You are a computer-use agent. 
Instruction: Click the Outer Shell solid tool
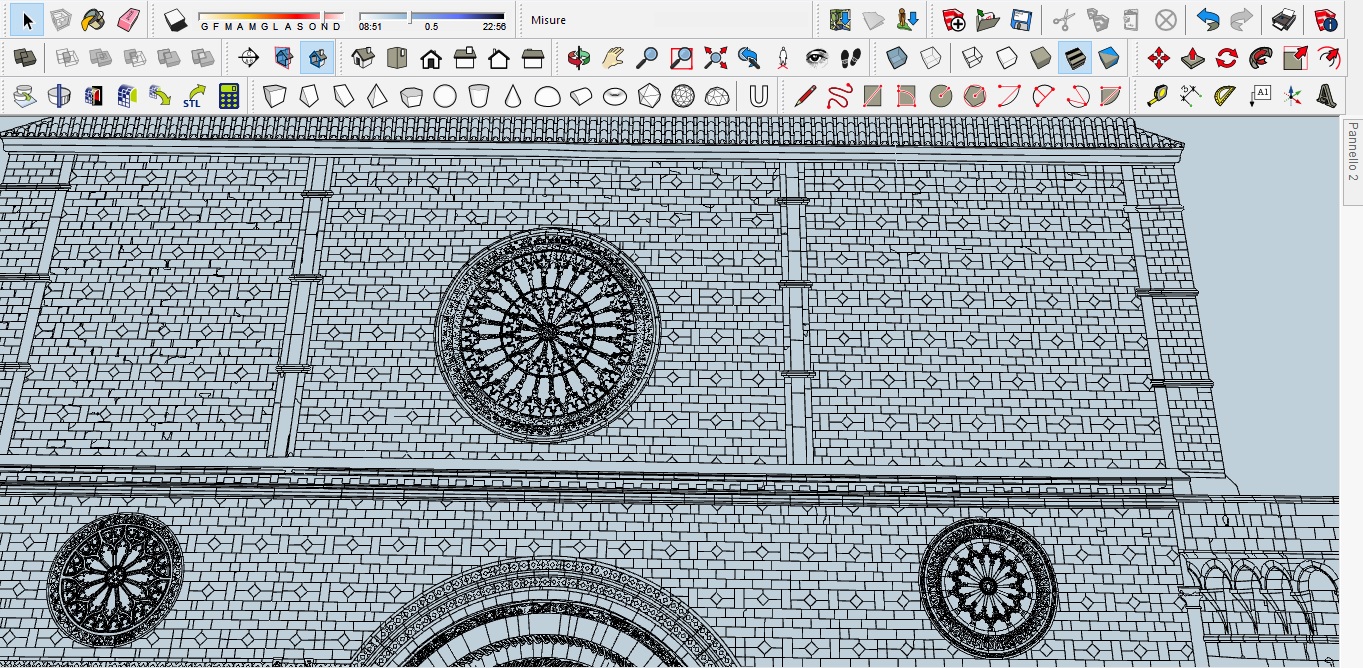(26, 58)
